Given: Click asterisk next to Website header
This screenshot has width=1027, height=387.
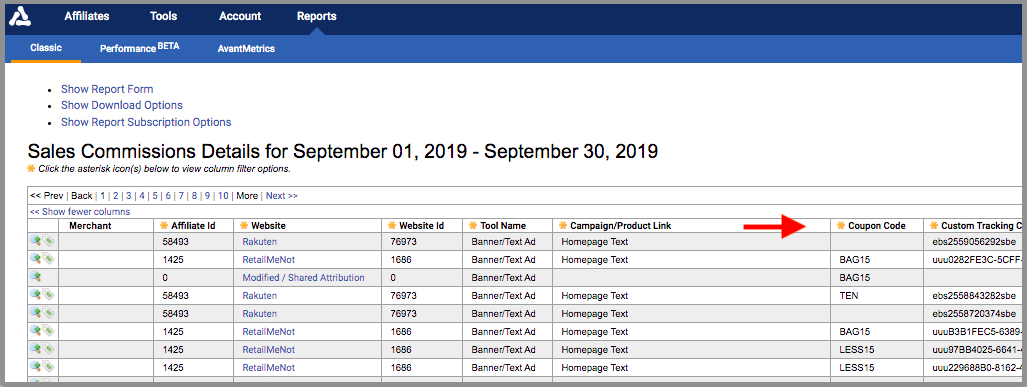Looking at the screenshot, I should coord(244,225).
